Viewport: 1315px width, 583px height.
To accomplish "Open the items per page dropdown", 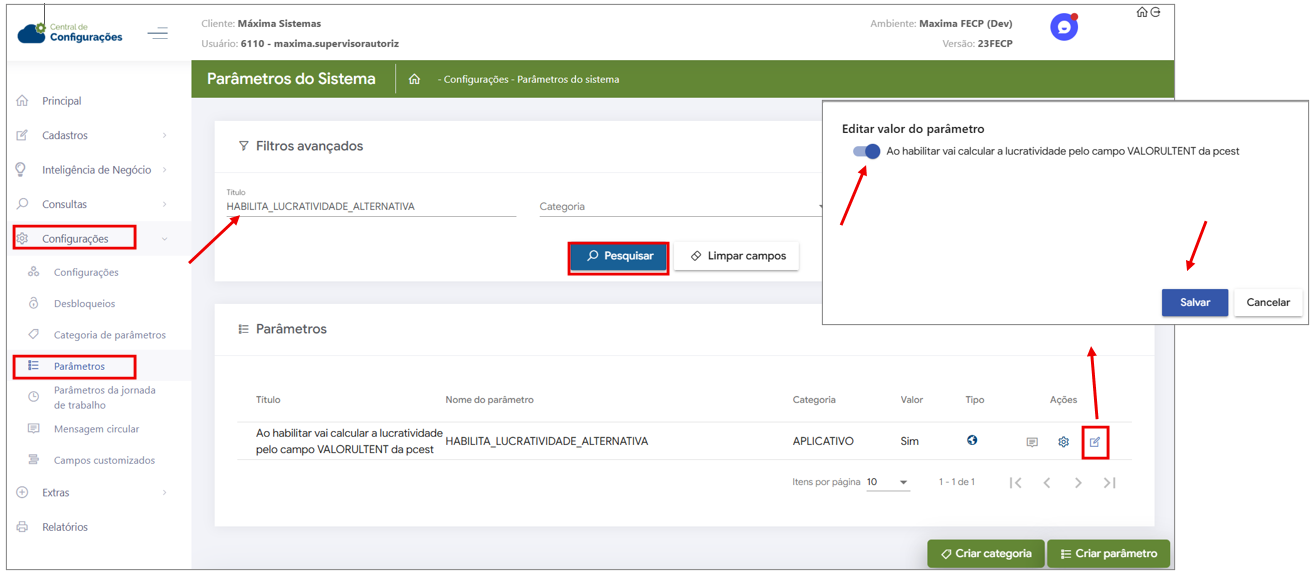I will coord(887,482).
